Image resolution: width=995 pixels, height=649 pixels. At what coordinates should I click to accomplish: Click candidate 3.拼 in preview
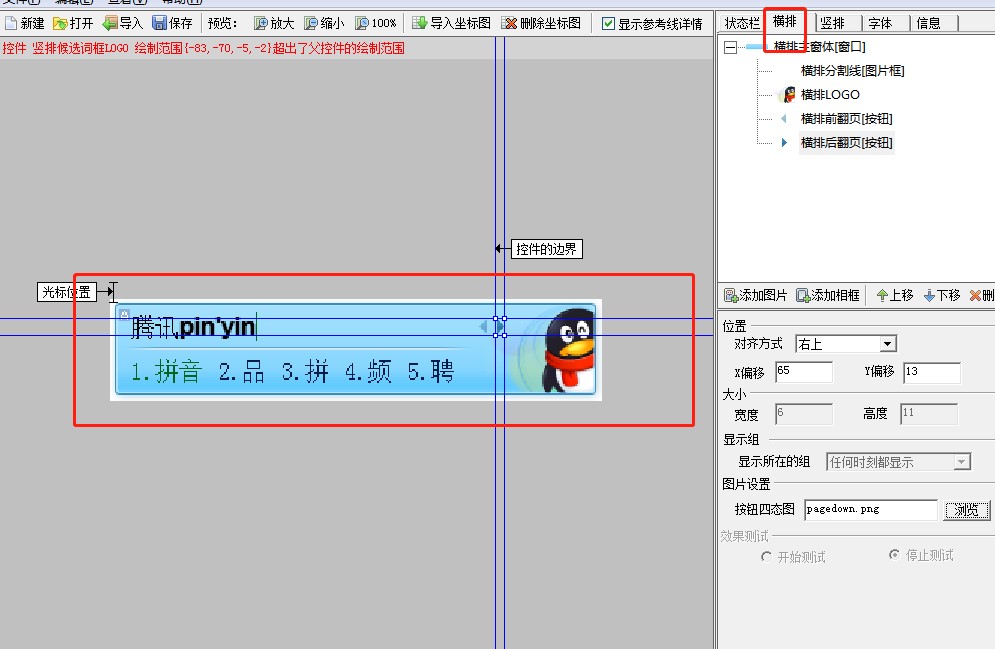[305, 371]
